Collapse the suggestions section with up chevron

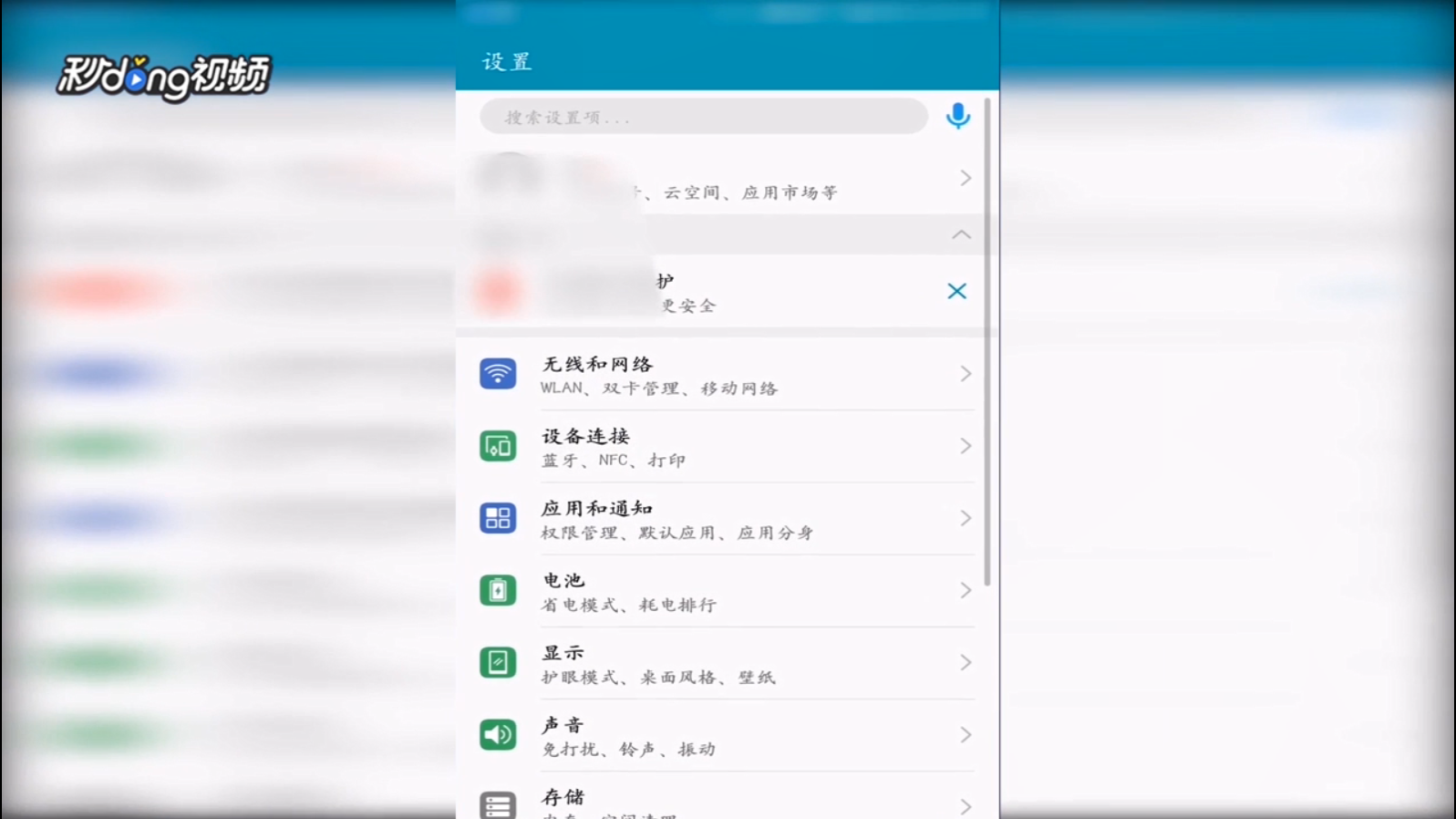click(x=961, y=234)
